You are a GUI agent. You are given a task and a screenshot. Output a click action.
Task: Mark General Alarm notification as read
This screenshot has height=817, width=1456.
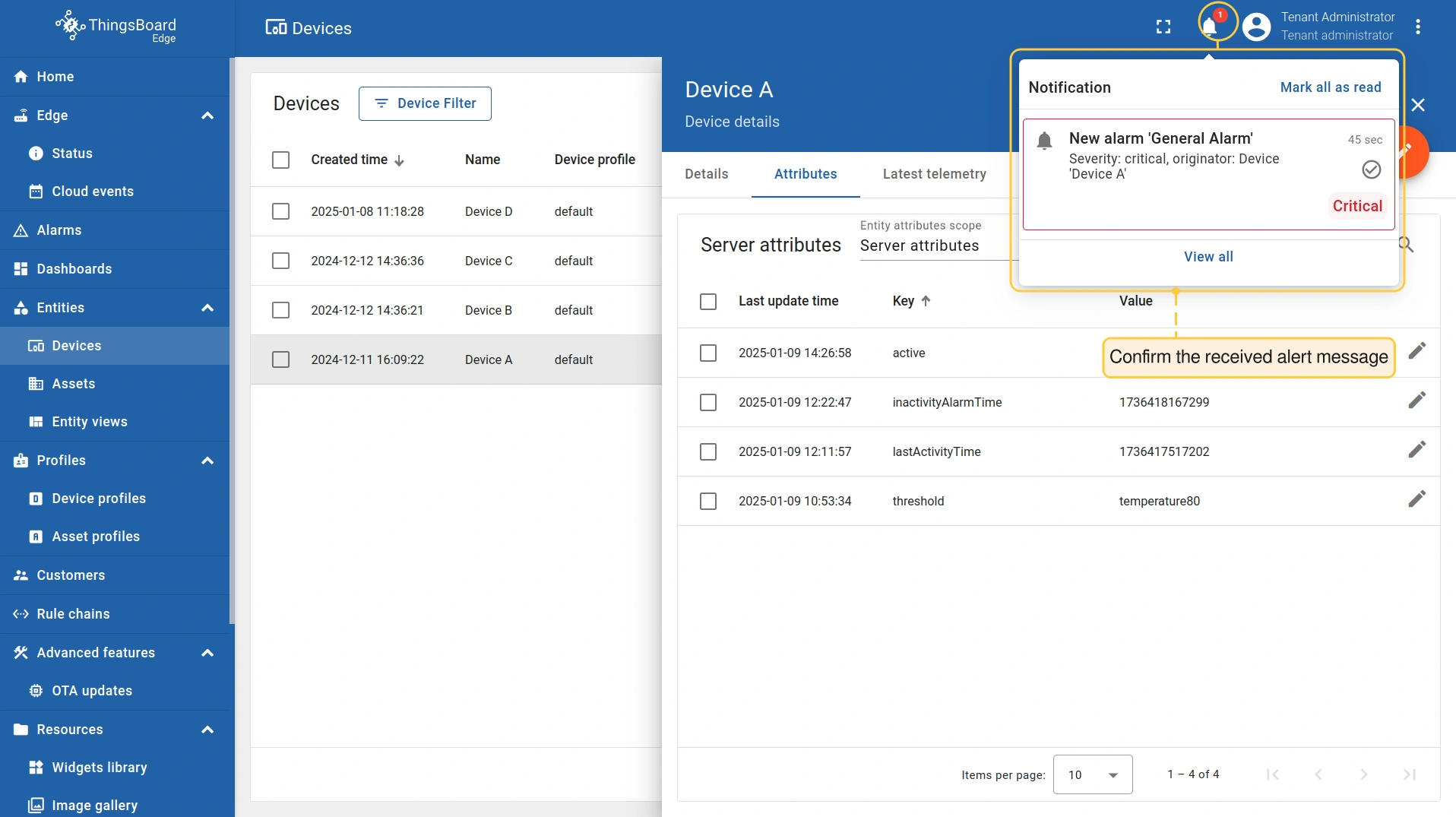1371,169
